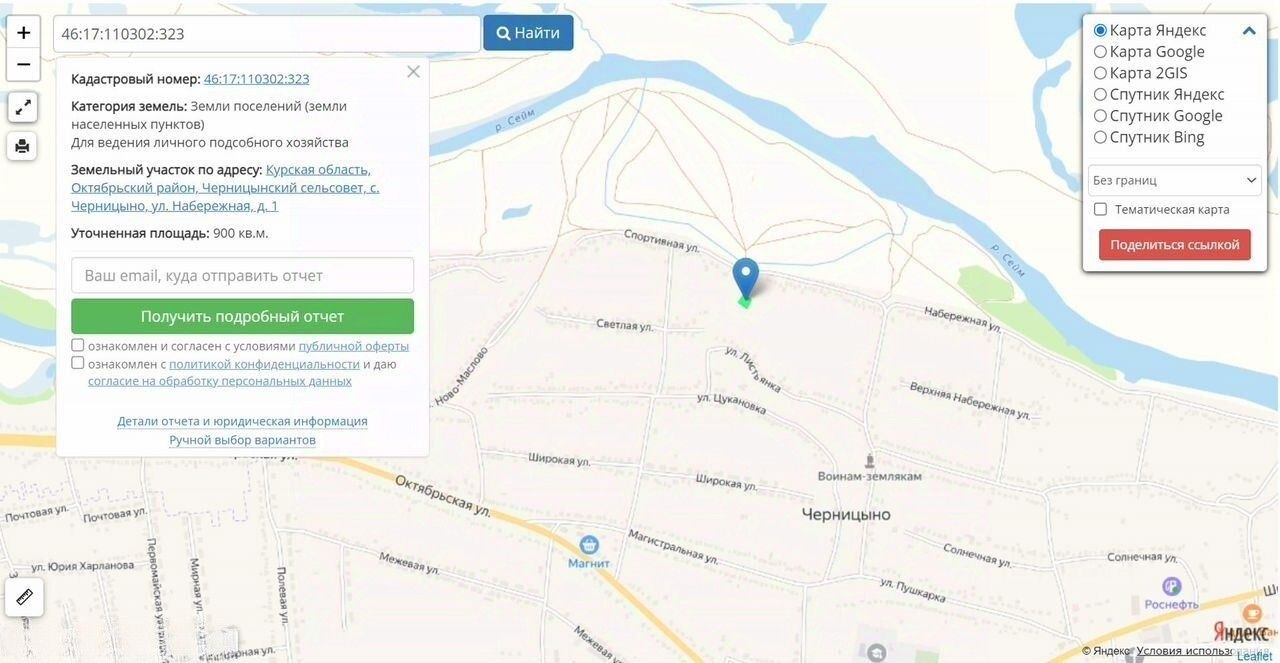Check the публичной оферты agreement box
Image resolution: width=1280 pixels, height=663 pixels.
click(x=78, y=345)
